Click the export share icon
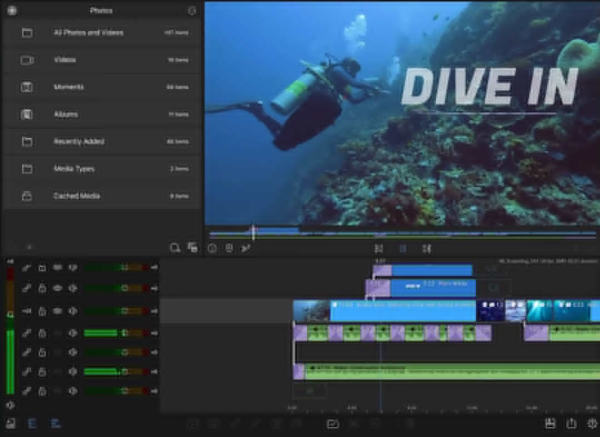 tap(571, 423)
